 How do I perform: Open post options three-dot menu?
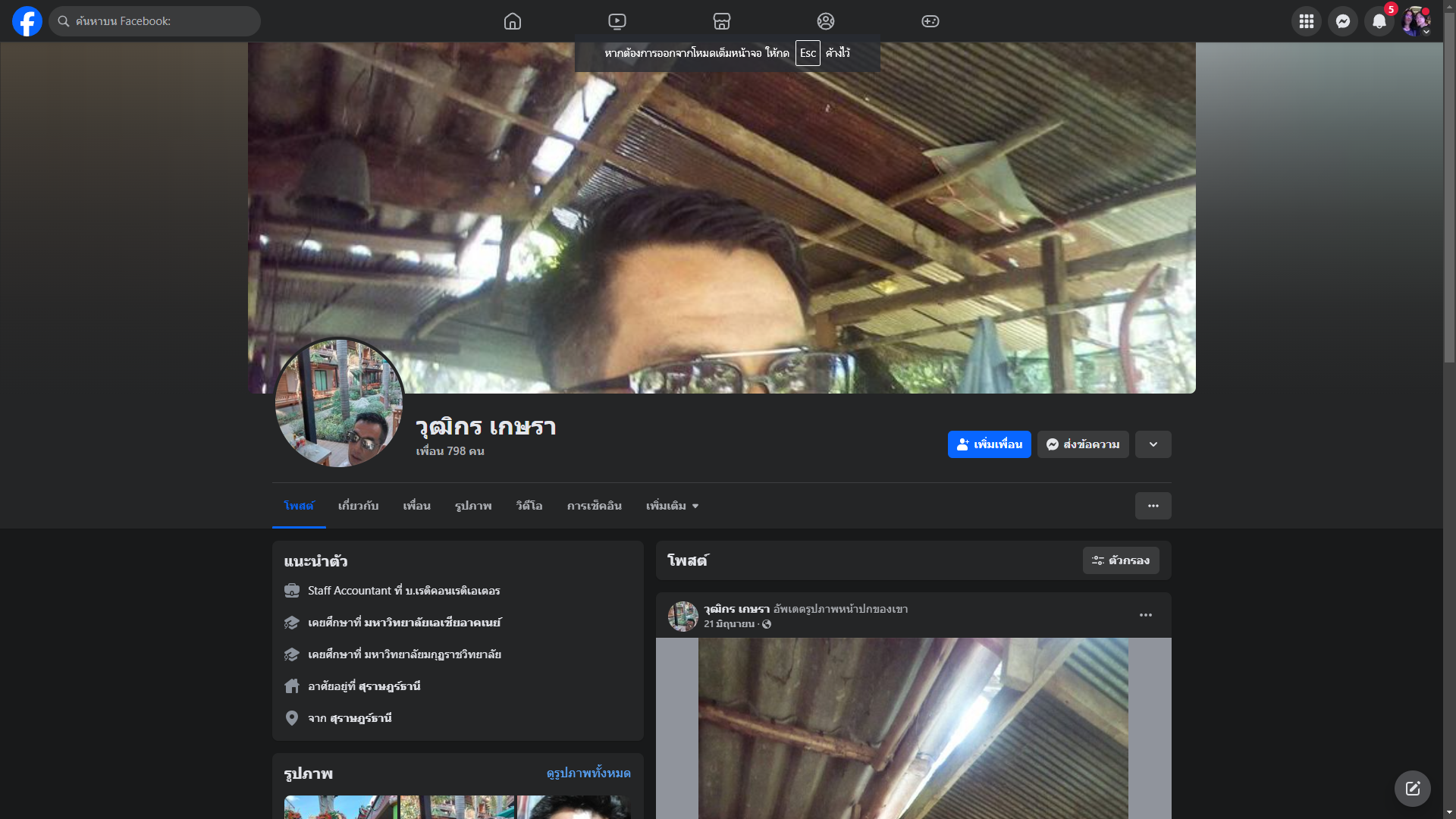tap(1145, 615)
